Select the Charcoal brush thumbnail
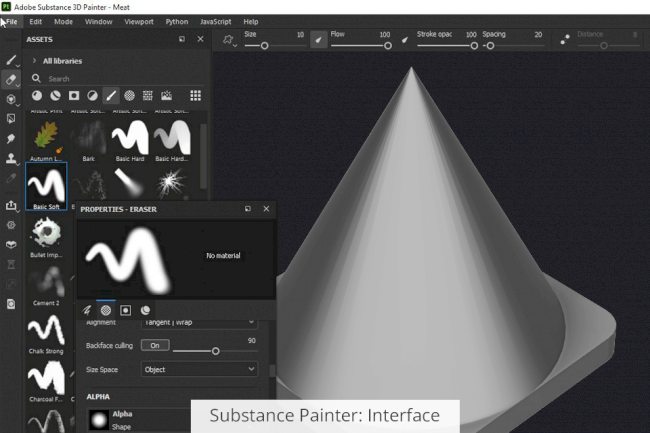The image size is (650, 433). (46, 377)
